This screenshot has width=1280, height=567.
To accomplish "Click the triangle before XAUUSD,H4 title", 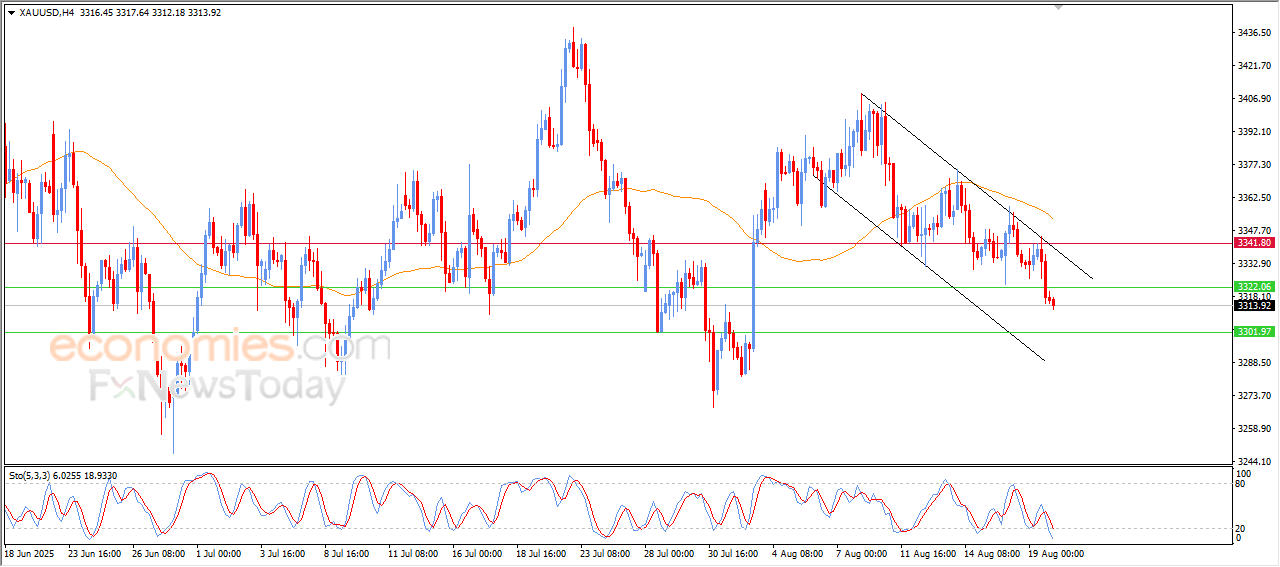I will click(x=11, y=12).
